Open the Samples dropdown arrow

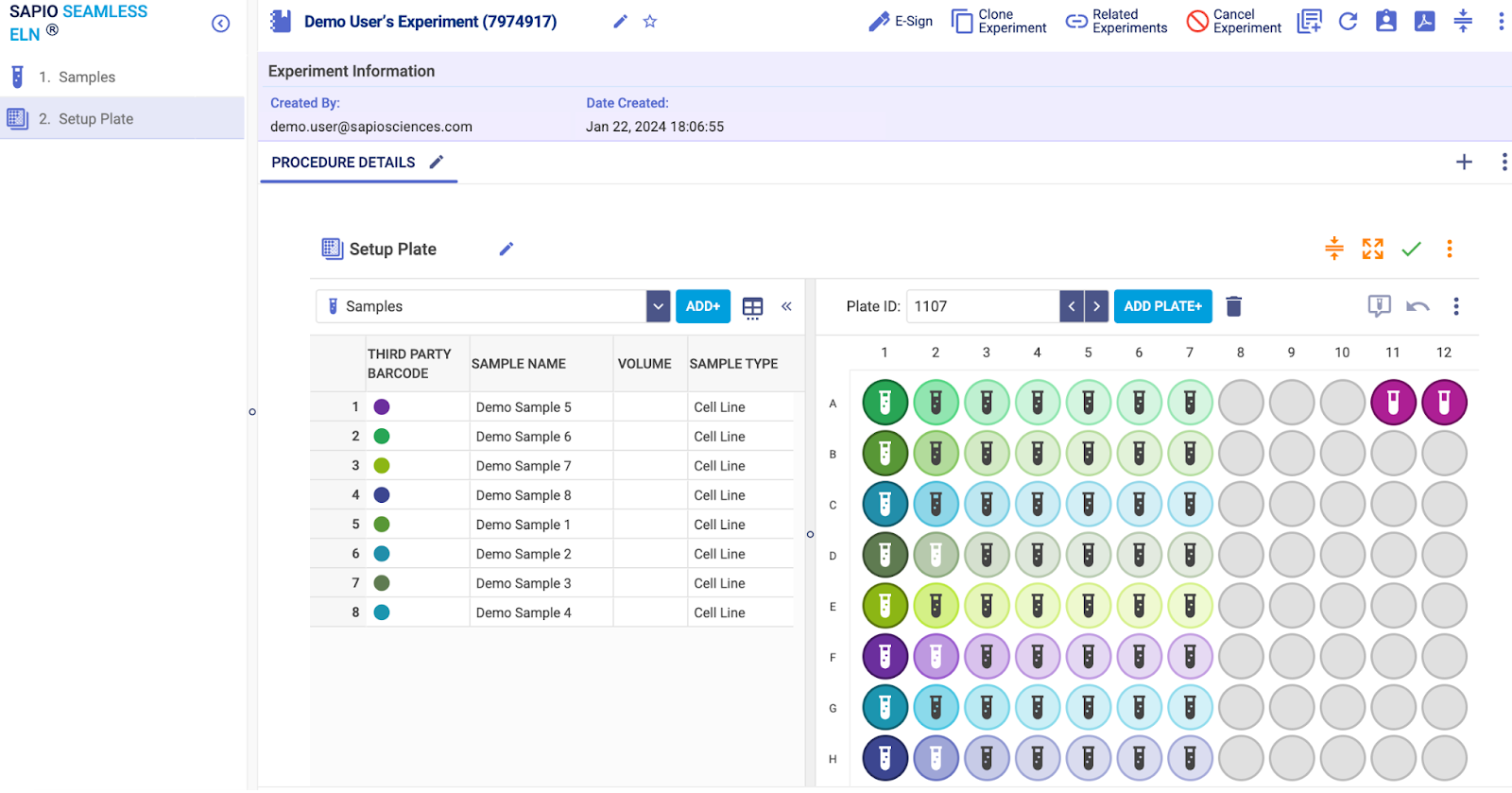pos(658,306)
